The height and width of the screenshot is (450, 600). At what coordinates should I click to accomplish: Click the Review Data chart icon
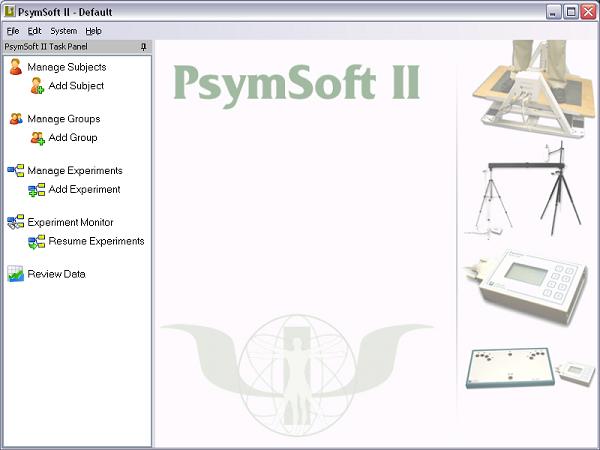coord(15,274)
